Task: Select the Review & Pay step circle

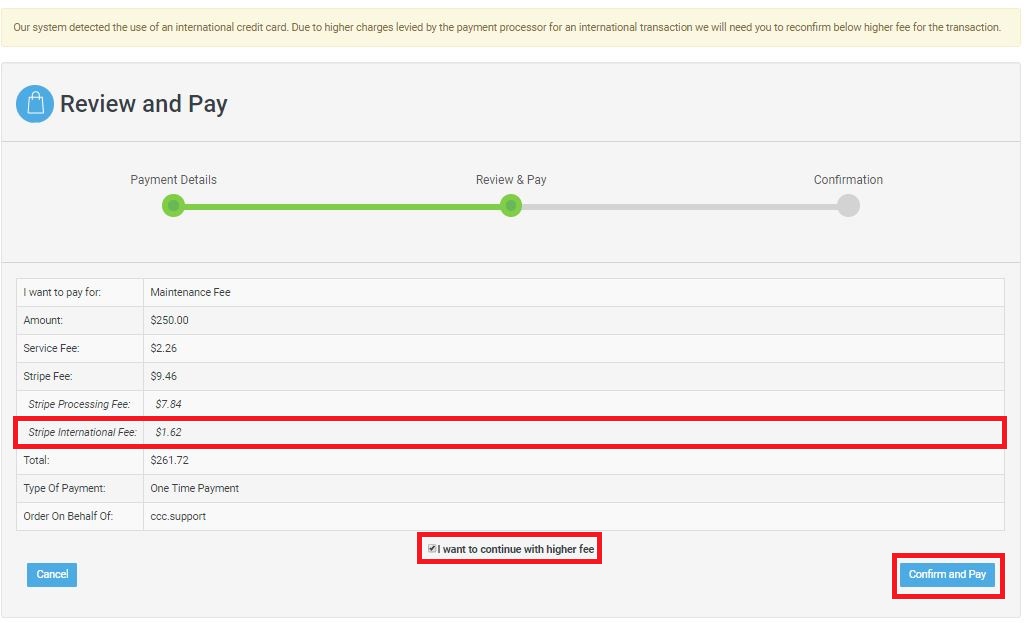Action: (511, 206)
